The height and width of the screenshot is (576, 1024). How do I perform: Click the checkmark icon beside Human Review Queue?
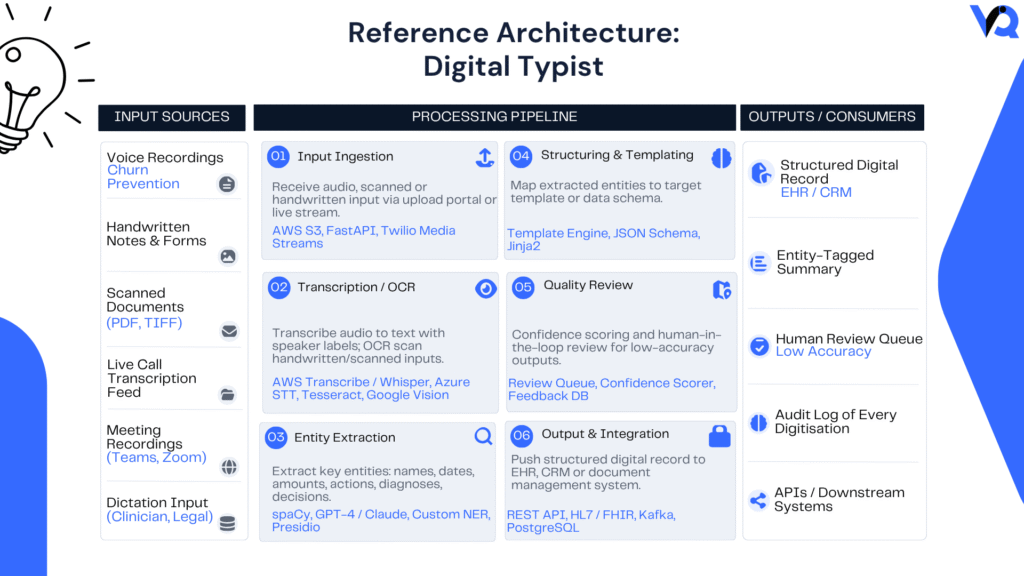760,346
